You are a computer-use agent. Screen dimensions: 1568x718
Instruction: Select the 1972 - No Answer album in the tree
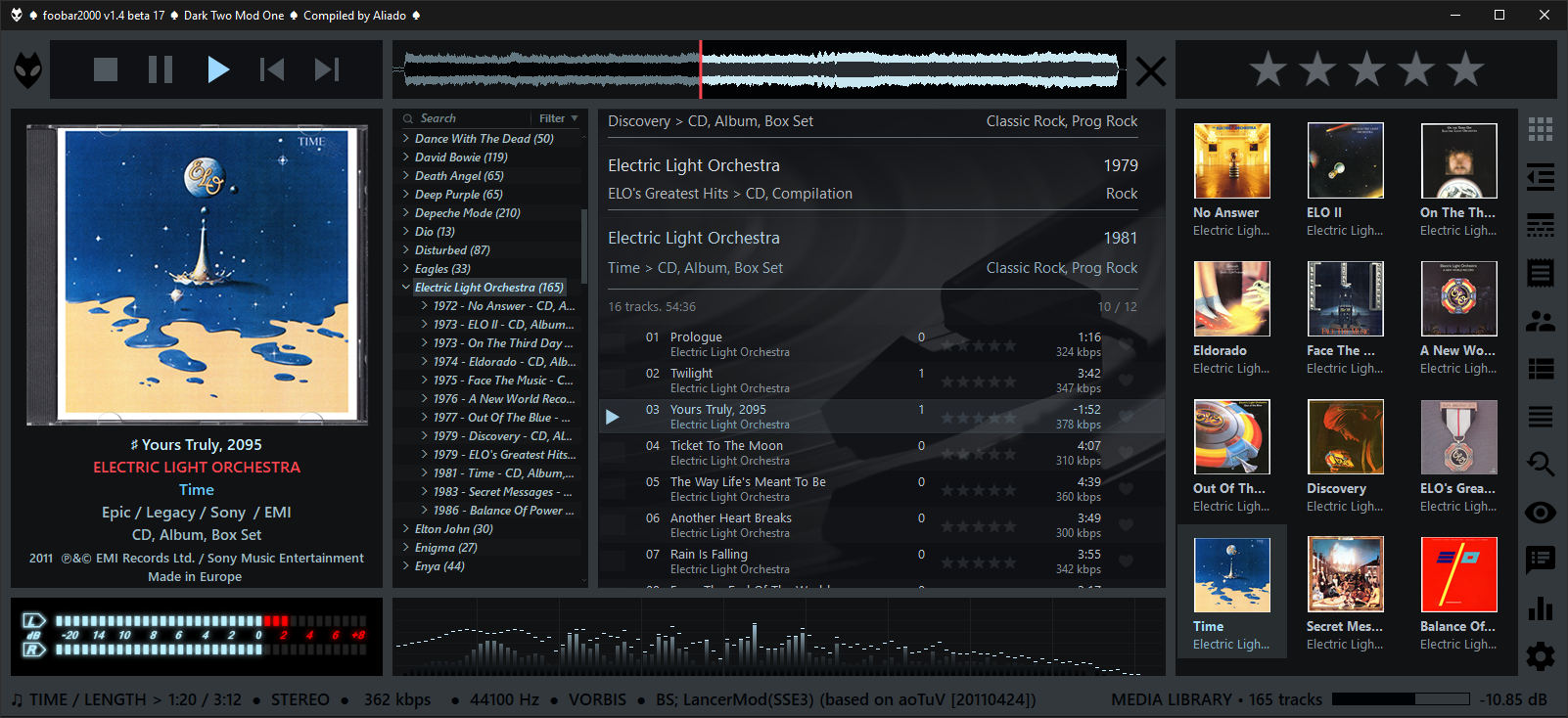[x=504, y=306]
